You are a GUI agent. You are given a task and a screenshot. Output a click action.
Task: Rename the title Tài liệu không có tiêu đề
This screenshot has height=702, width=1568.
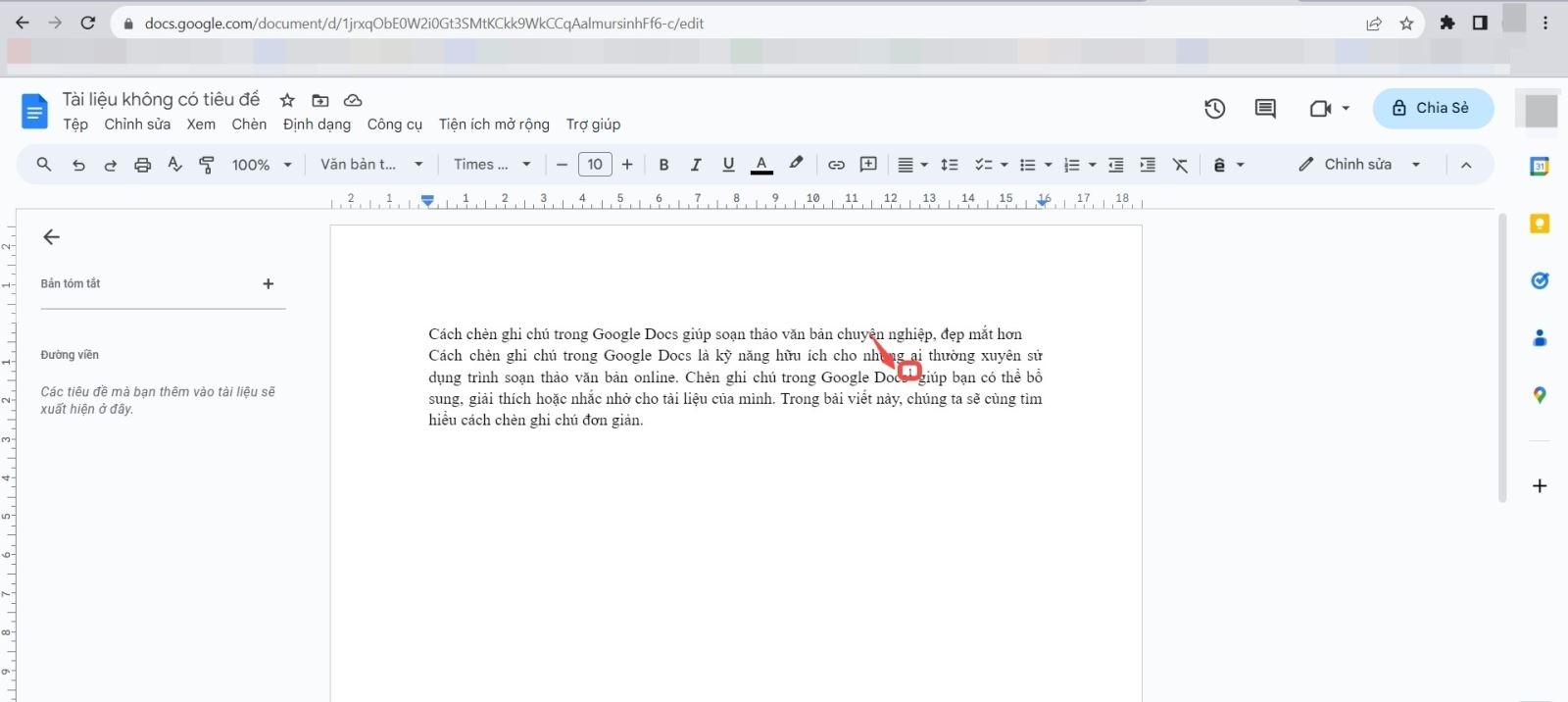(x=162, y=99)
